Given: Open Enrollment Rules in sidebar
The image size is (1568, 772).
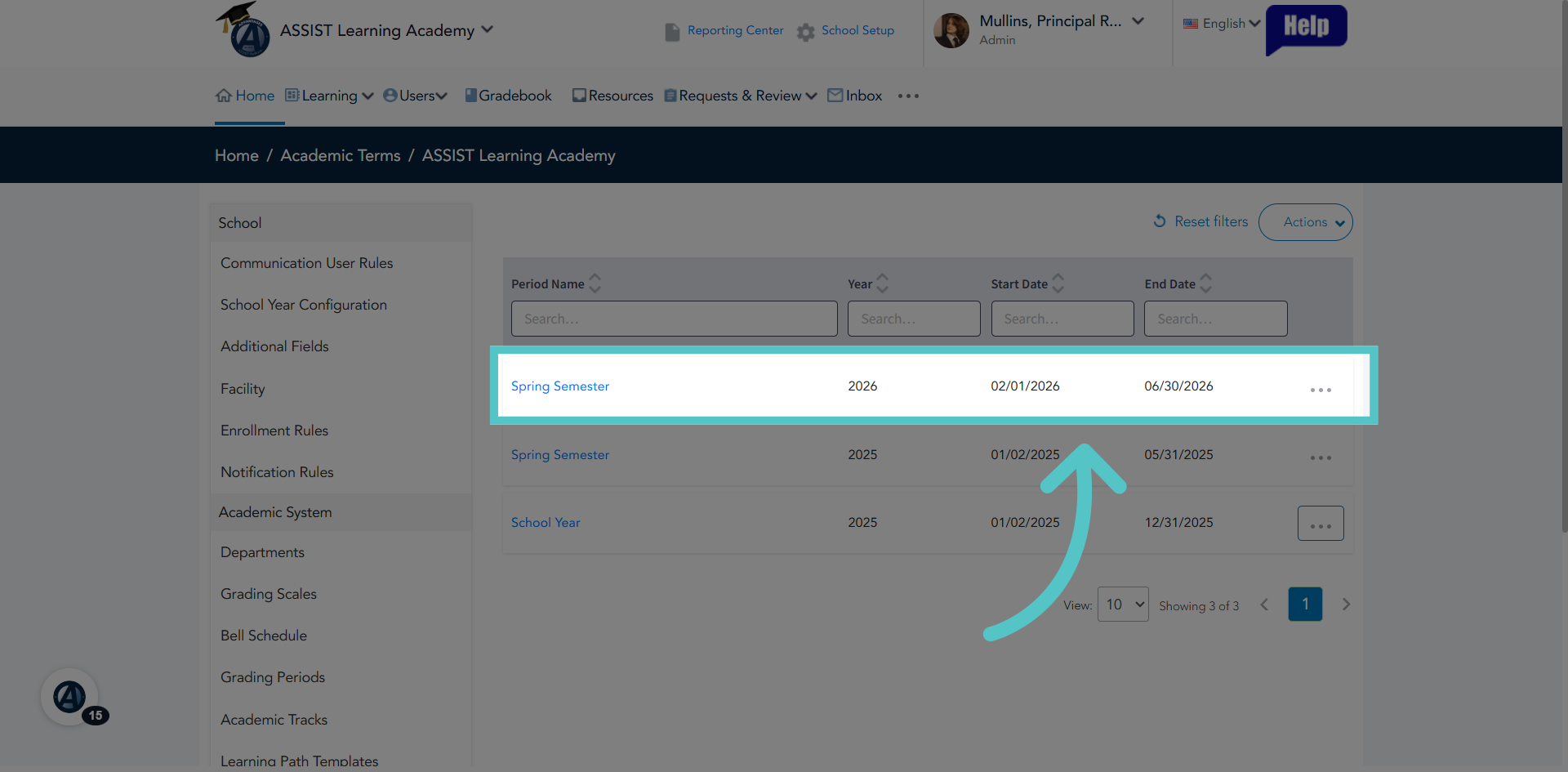Looking at the screenshot, I should click(274, 431).
